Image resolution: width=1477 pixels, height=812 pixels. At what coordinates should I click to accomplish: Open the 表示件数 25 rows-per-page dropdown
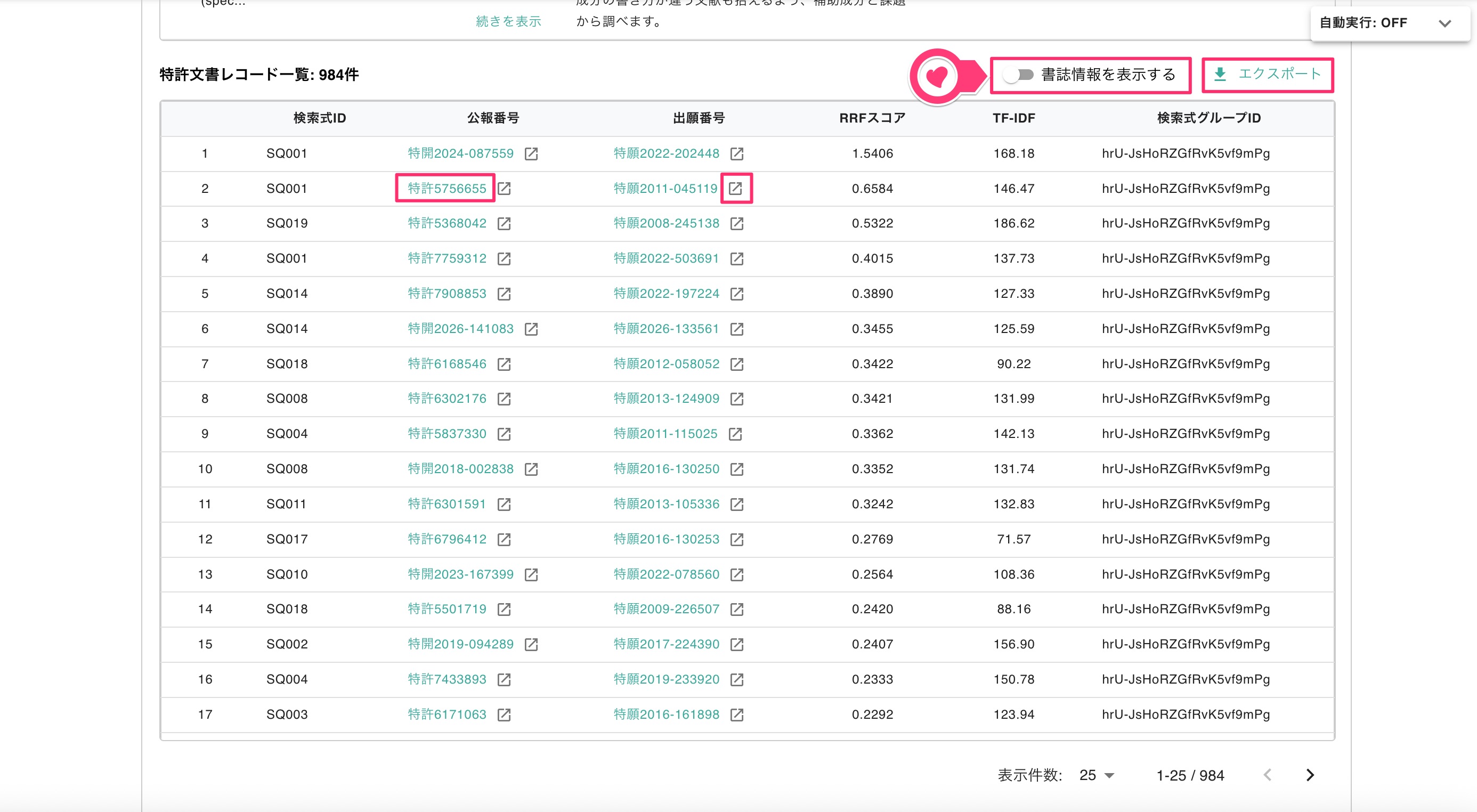coord(1096,775)
